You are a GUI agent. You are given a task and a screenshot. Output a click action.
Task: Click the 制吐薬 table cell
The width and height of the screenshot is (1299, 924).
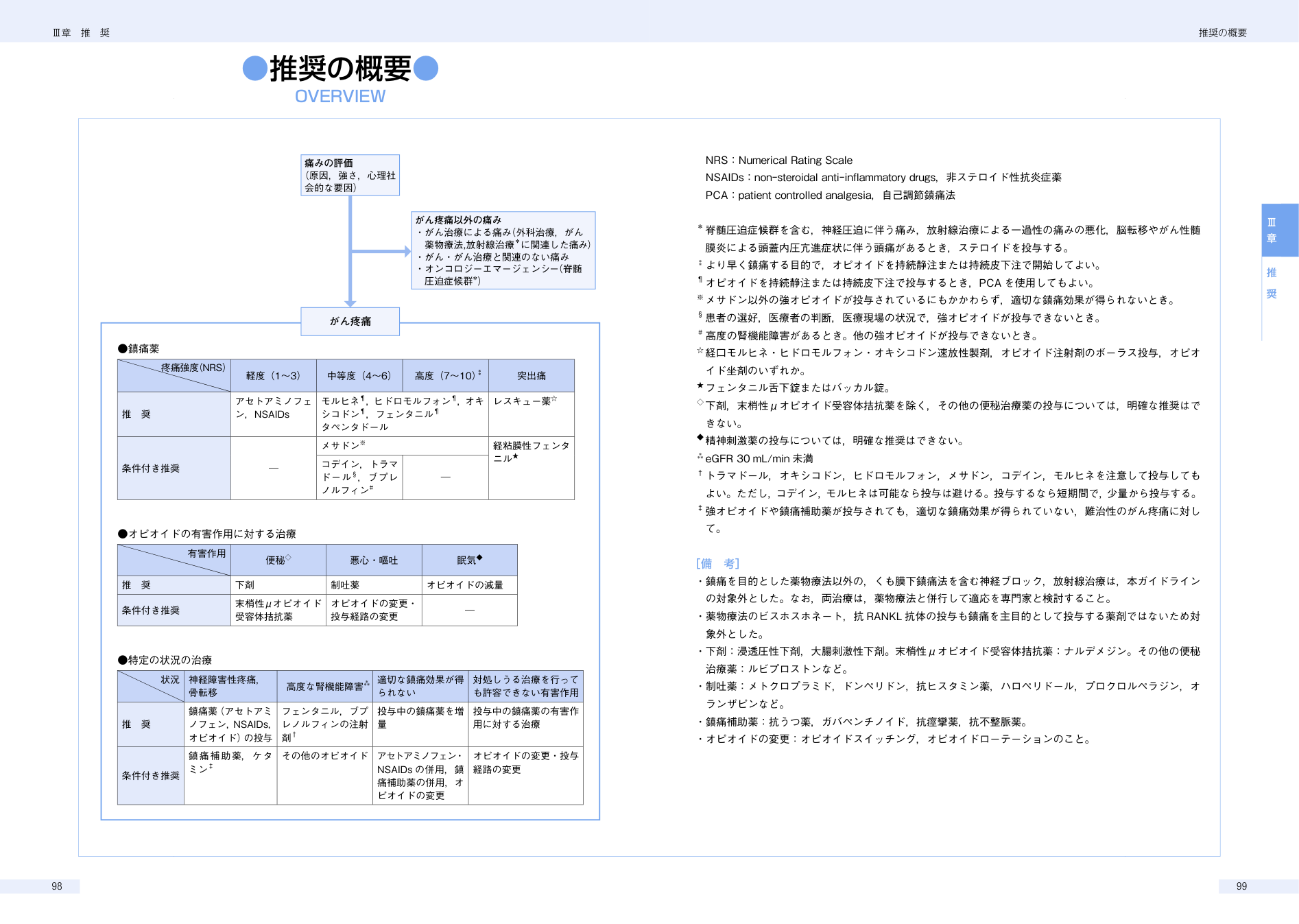(374, 585)
